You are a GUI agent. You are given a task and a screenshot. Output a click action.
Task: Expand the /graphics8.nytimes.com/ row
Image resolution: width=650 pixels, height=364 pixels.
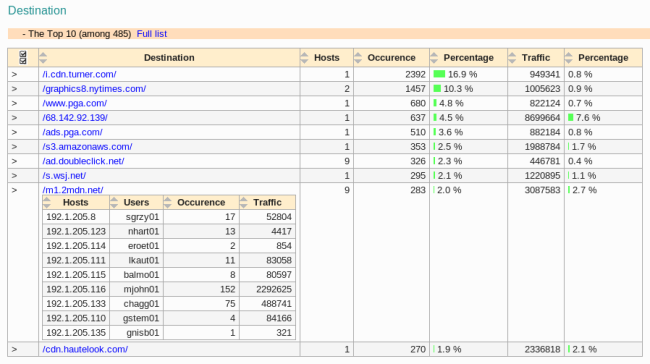point(15,89)
